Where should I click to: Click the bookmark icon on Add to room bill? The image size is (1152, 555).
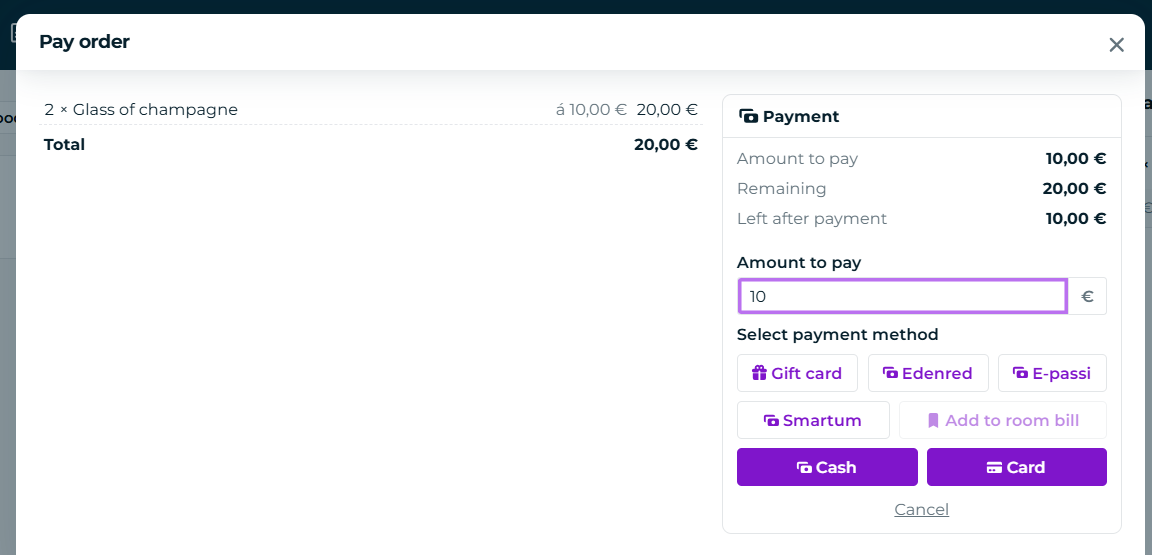[933, 420]
